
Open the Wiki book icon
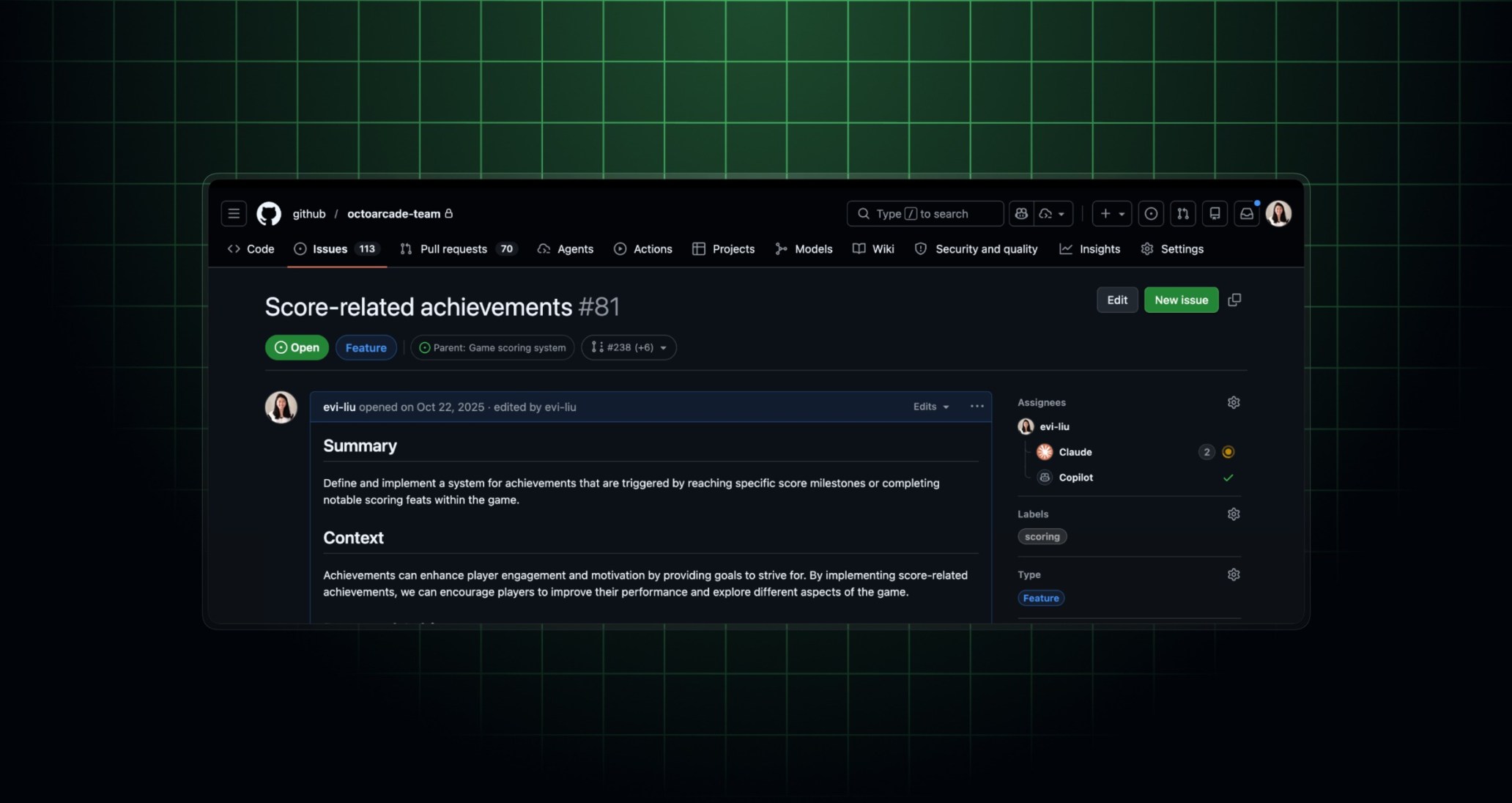coord(859,248)
